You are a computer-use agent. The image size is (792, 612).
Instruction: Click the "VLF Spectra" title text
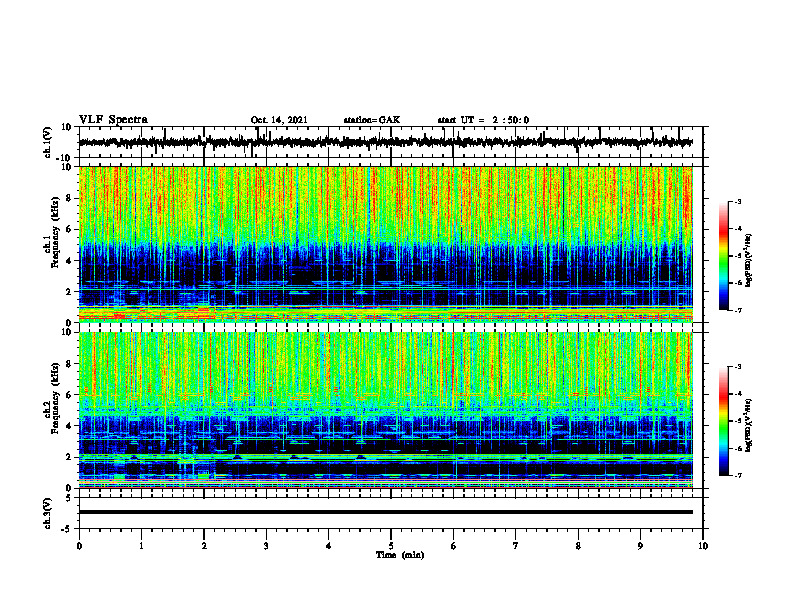pyautogui.click(x=113, y=120)
